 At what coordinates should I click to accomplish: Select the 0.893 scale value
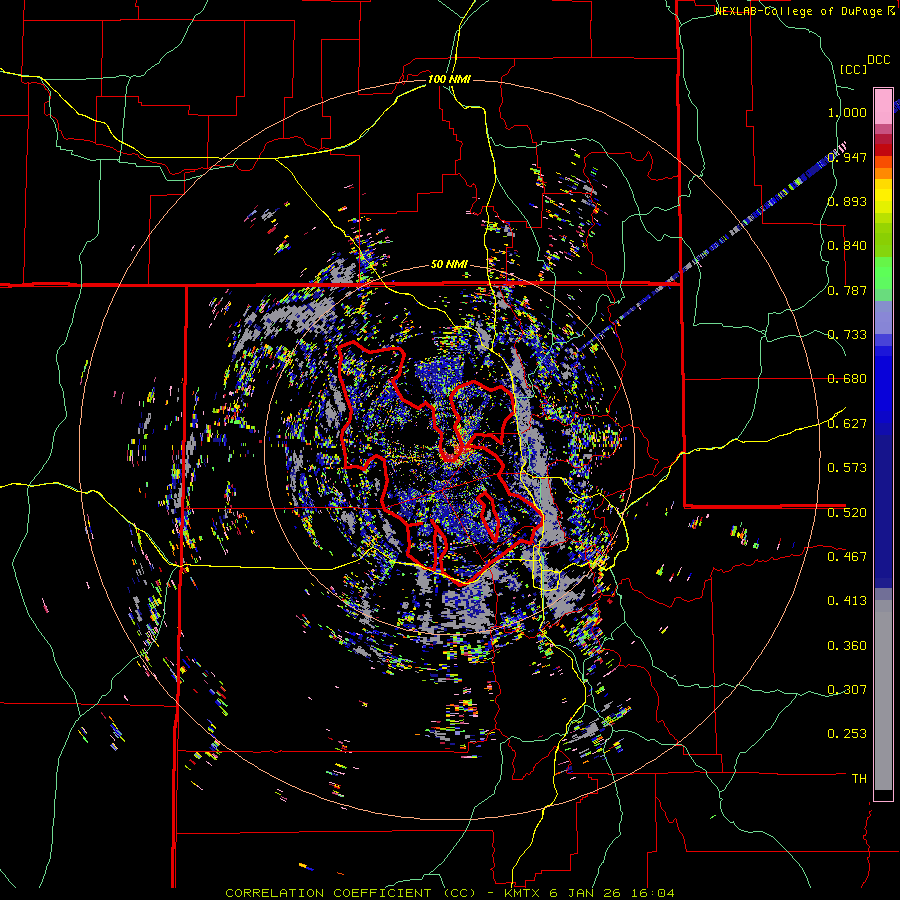pyautogui.click(x=847, y=201)
